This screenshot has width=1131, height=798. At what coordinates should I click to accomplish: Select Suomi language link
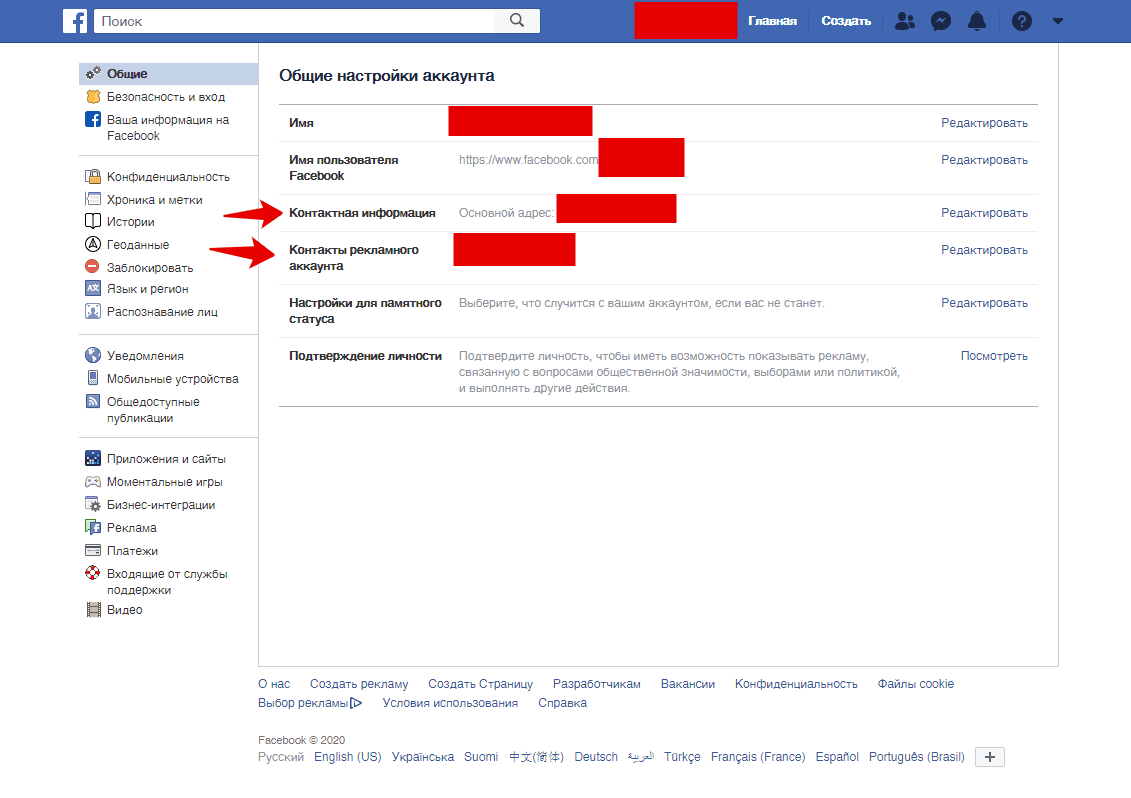[x=481, y=757]
